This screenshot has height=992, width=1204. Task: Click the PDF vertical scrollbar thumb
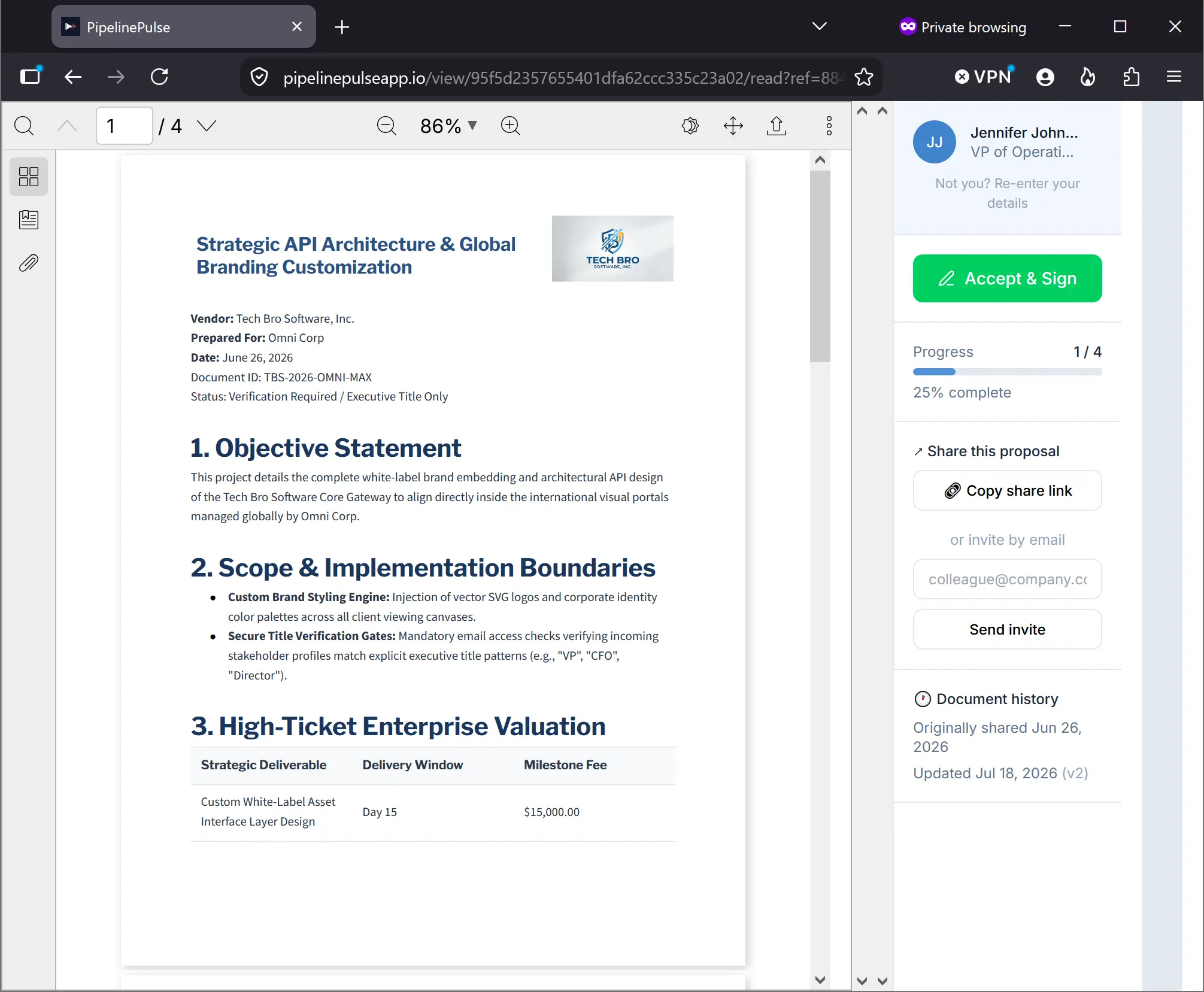click(820, 266)
